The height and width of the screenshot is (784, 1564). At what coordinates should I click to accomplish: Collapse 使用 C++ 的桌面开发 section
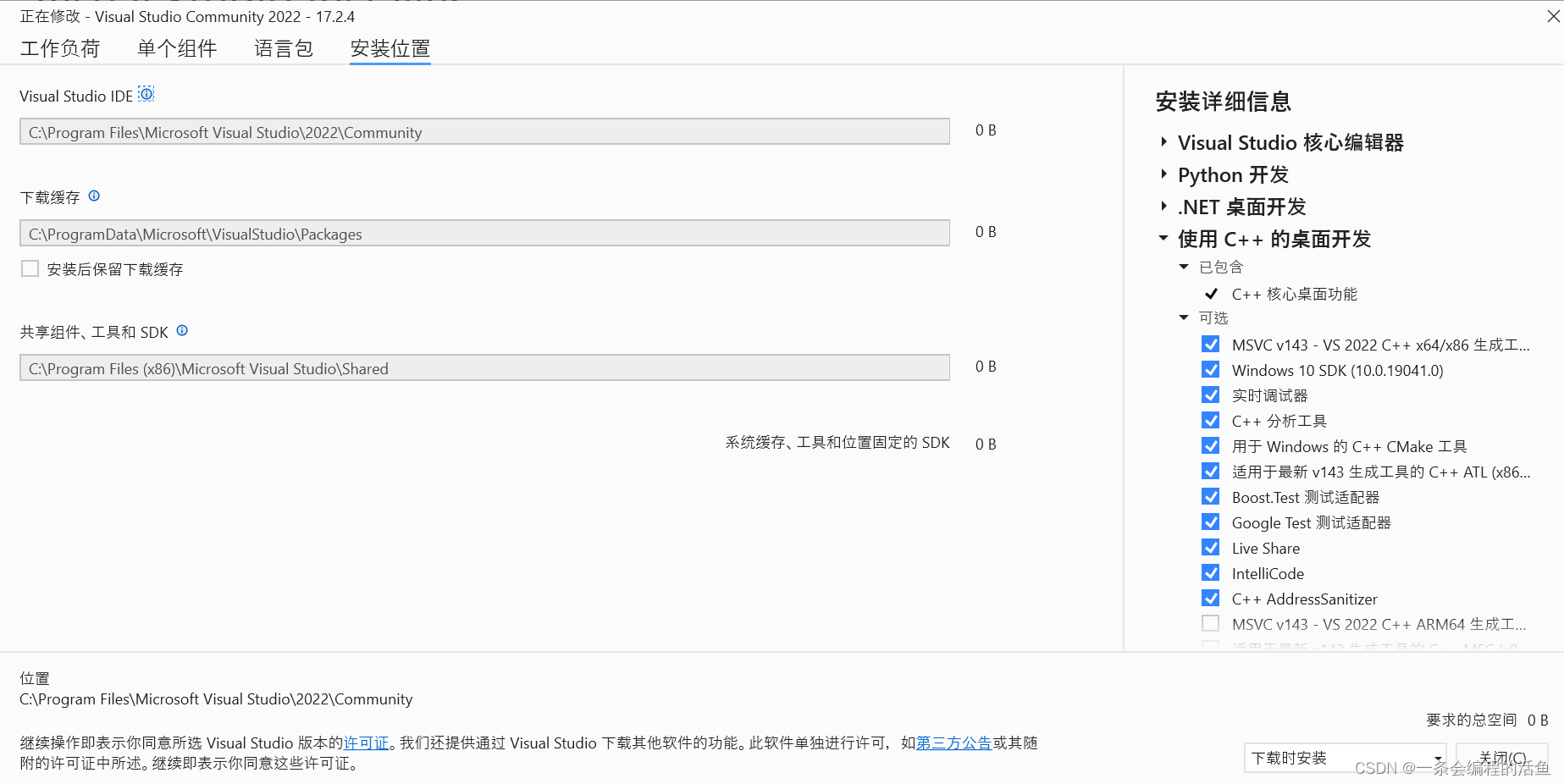[x=1164, y=239]
